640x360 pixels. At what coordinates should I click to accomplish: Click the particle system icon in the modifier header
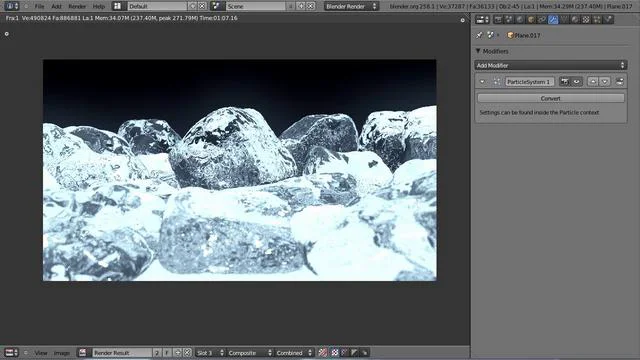pos(496,82)
